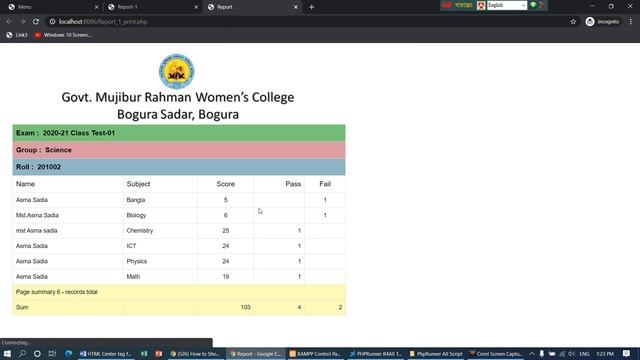
Task: Click the ICT subject cell
Action: 131,246
